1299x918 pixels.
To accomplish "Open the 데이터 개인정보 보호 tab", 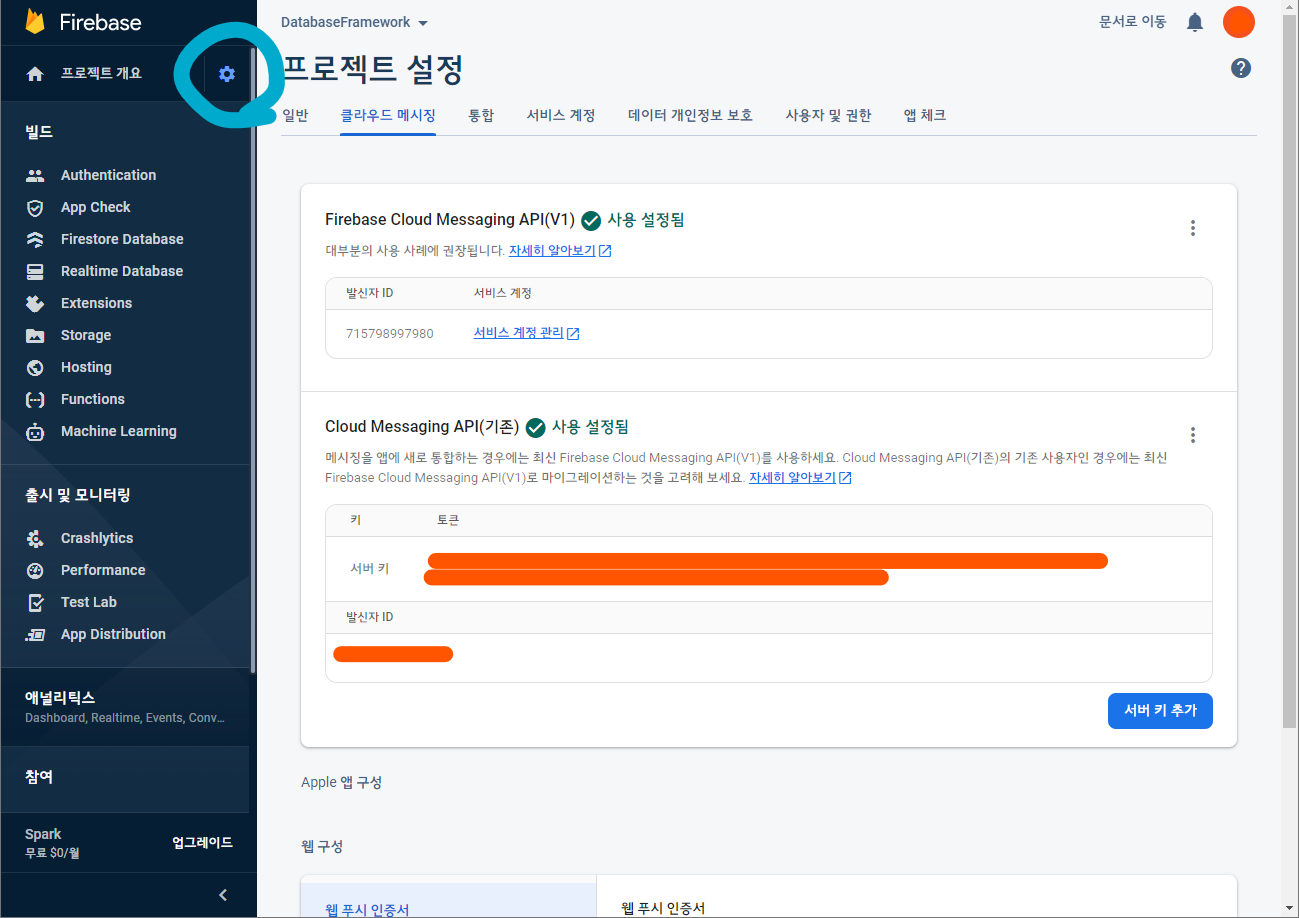I will tap(690, 115).
